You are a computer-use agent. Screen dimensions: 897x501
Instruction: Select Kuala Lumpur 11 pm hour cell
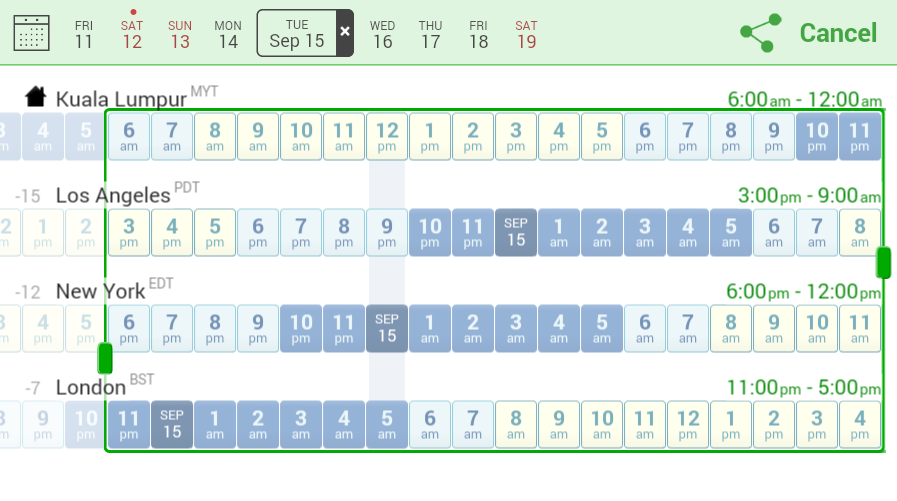[x=858, y=136]
